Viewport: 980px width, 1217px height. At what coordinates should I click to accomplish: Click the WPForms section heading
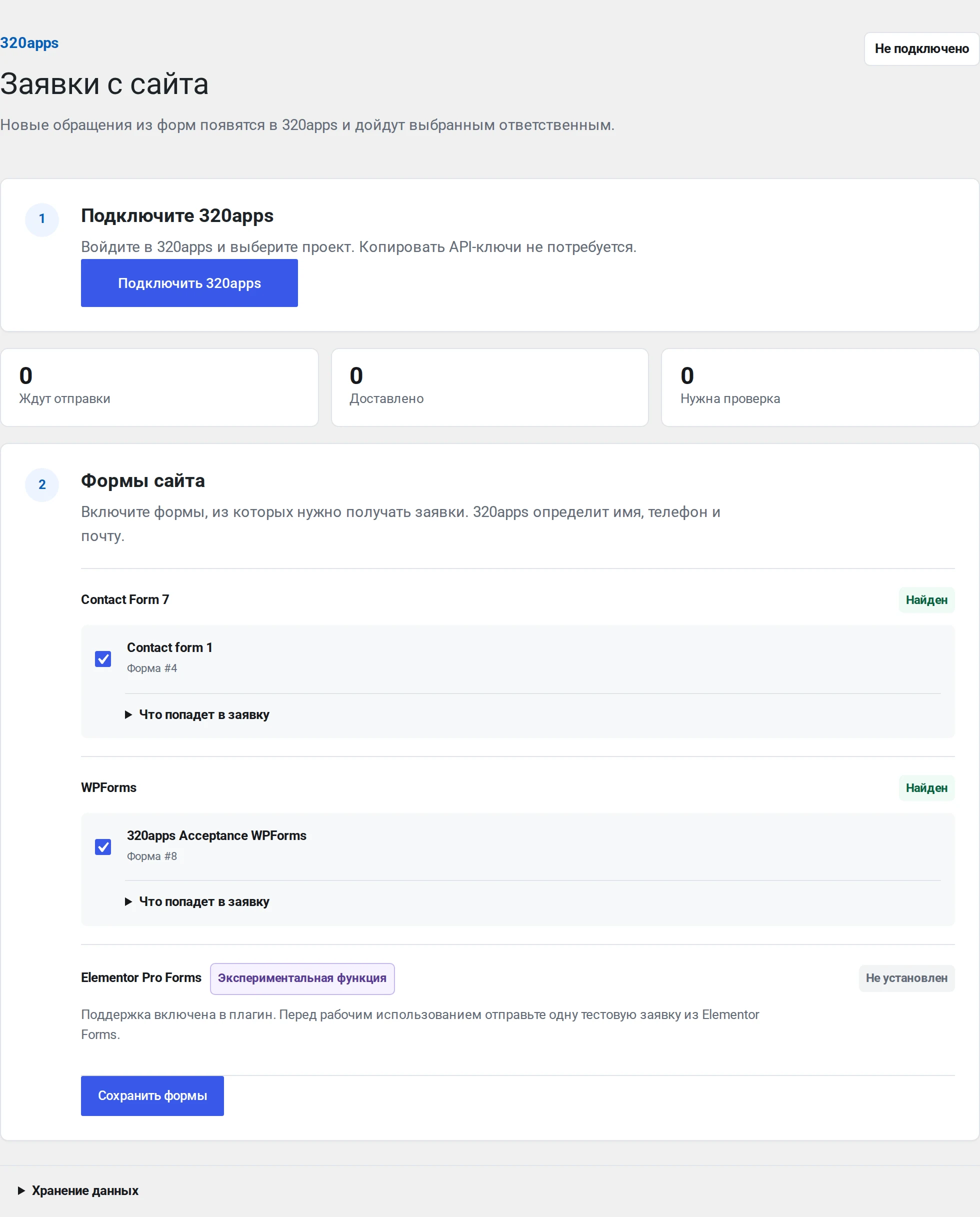pos(108,787)
